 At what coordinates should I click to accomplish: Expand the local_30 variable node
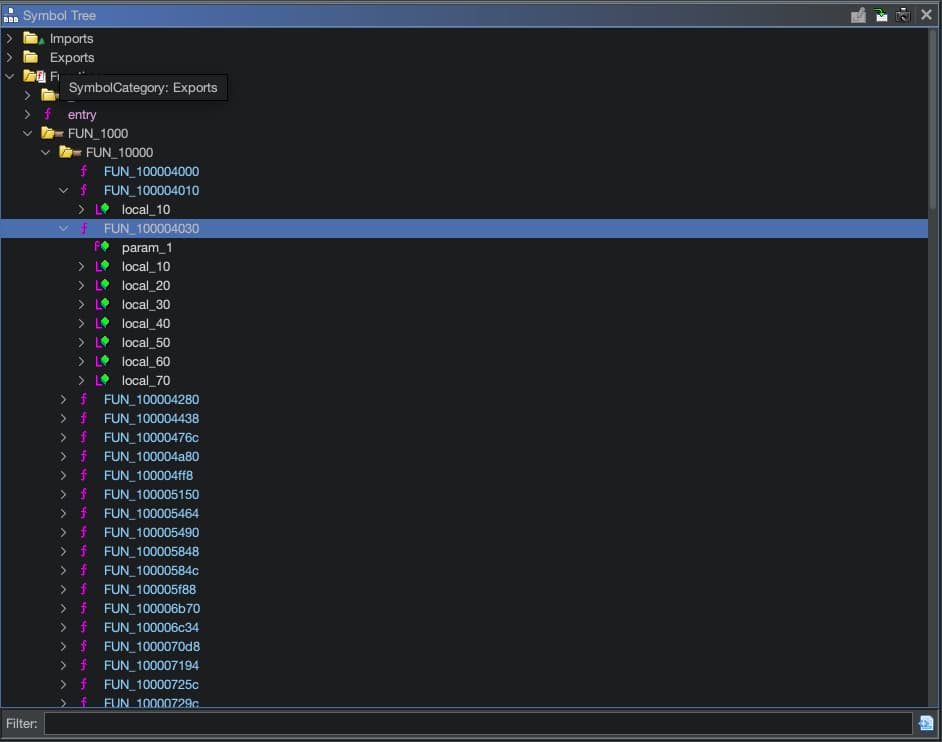click(x=82, y=305)
